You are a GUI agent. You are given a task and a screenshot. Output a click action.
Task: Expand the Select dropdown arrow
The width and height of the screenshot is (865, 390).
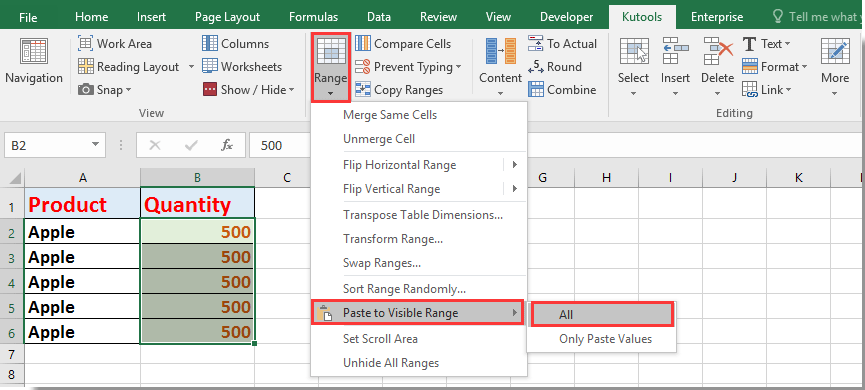pyautogui.click(x=633, y=93)
